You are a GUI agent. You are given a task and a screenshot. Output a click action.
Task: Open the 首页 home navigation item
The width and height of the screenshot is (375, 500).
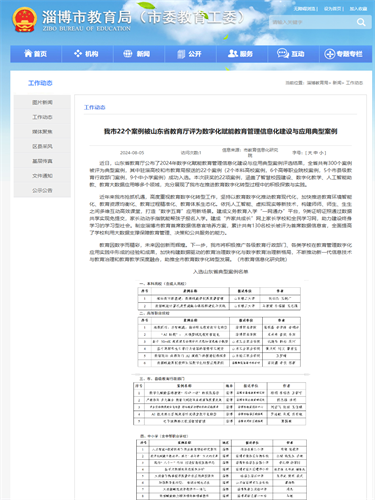point(36,54)
